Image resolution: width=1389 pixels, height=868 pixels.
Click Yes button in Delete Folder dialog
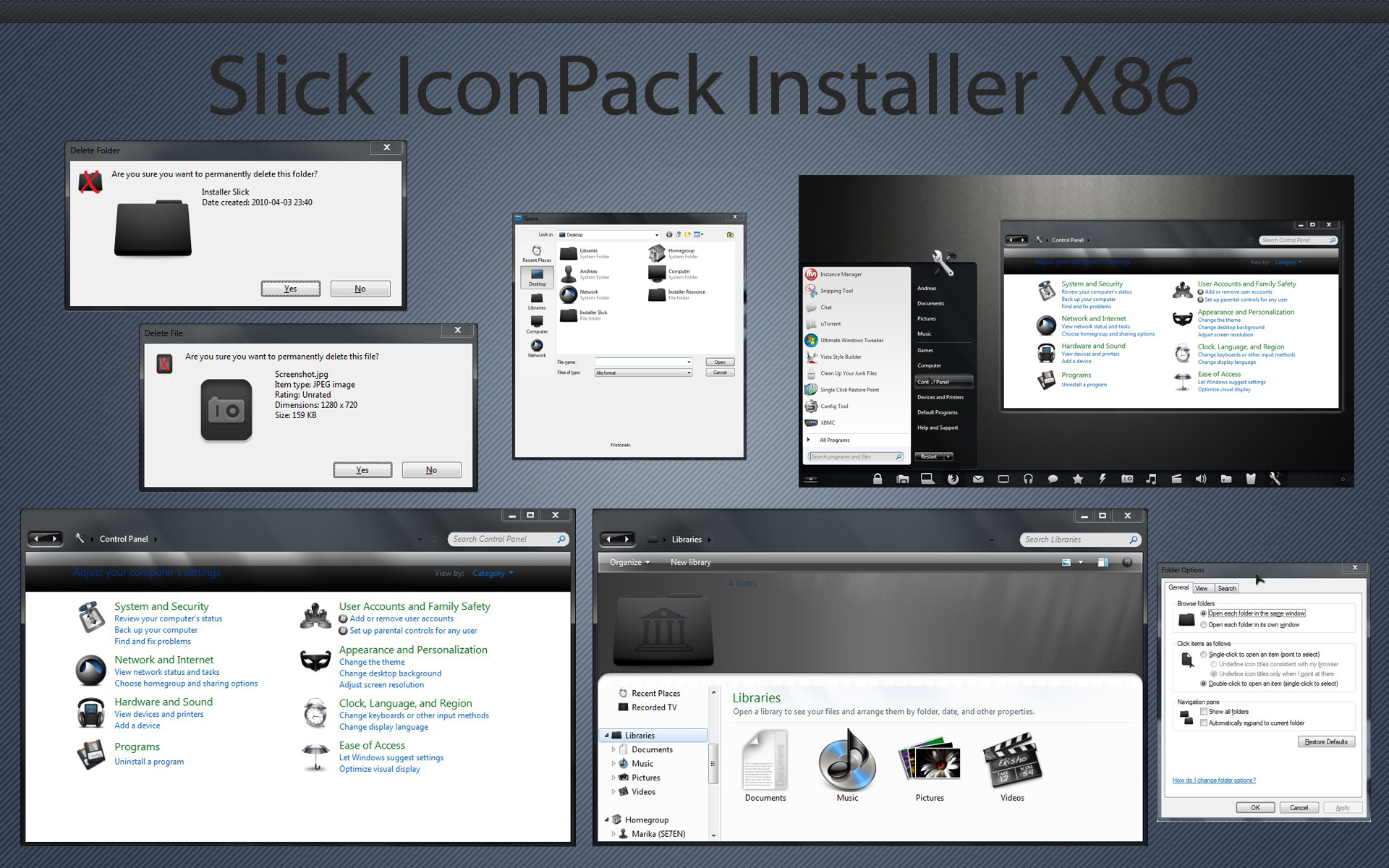(290, 290)
